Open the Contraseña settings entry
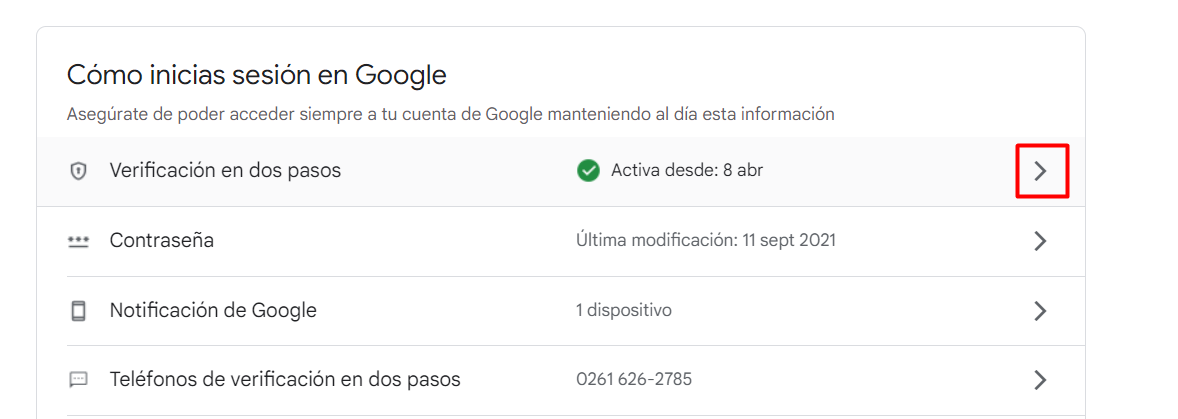Screen dimensions: 1178x419 [x=162, y=241]
